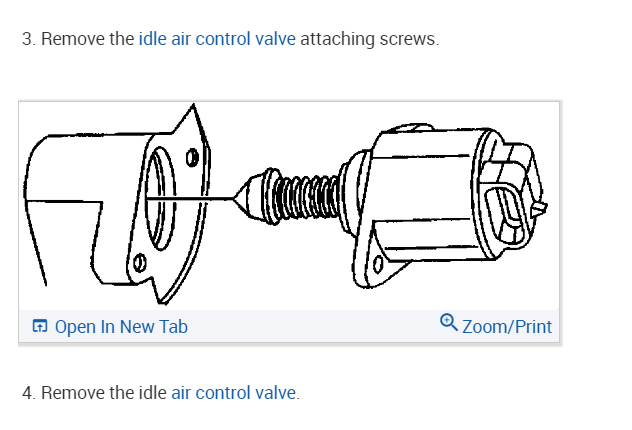Screen dimensions: 632x430
Task: Open the "idle air control valve" link in step 3
Action: tap(217, 40)
